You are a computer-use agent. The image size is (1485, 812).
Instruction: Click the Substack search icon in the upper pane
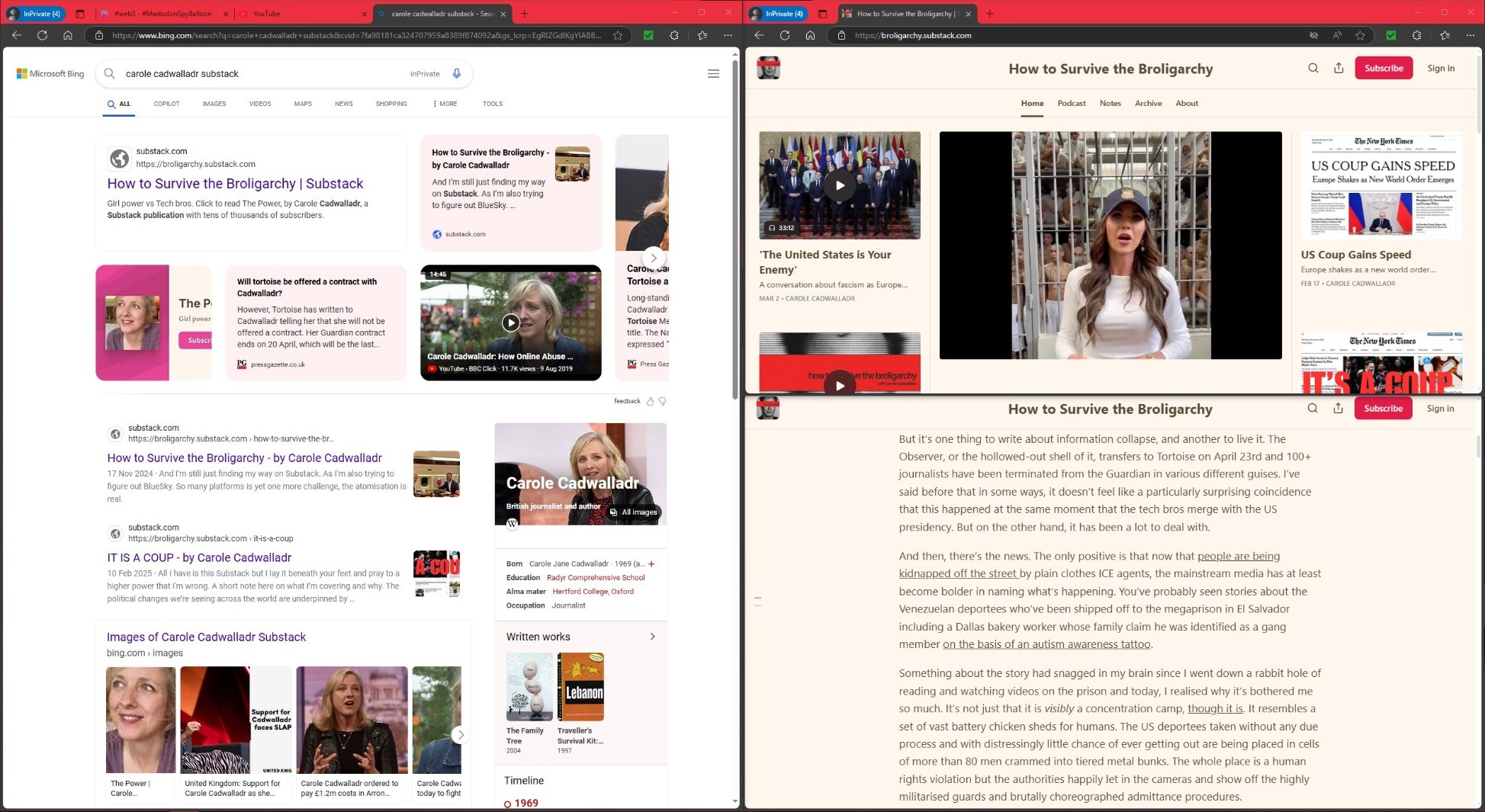pos(1313,68)
